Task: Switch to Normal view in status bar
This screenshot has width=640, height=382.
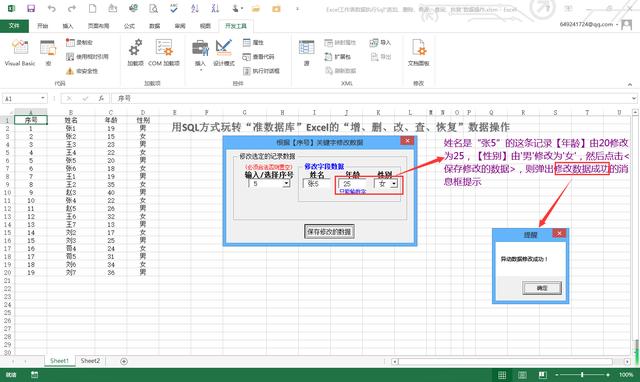Action: [x=502, y=375]
